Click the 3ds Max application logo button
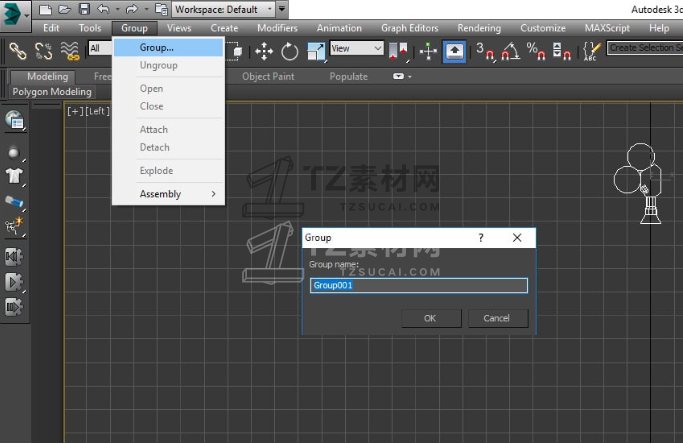683x444 pixels. [14, 15]
